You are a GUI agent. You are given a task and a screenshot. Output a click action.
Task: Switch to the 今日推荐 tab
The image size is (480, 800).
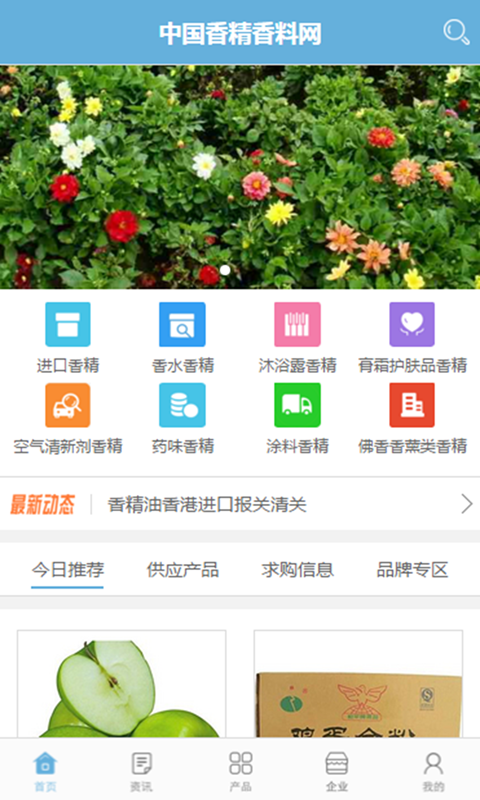coord(68,570)
